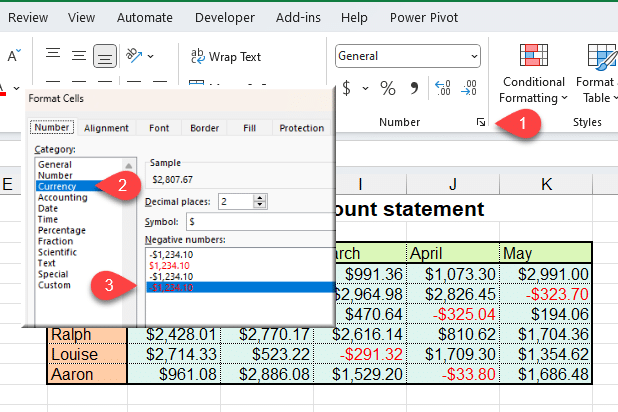Select Percentage category
Image resolution: width=618 pixels, height=412 pixels.
click(x=61, y=230)
